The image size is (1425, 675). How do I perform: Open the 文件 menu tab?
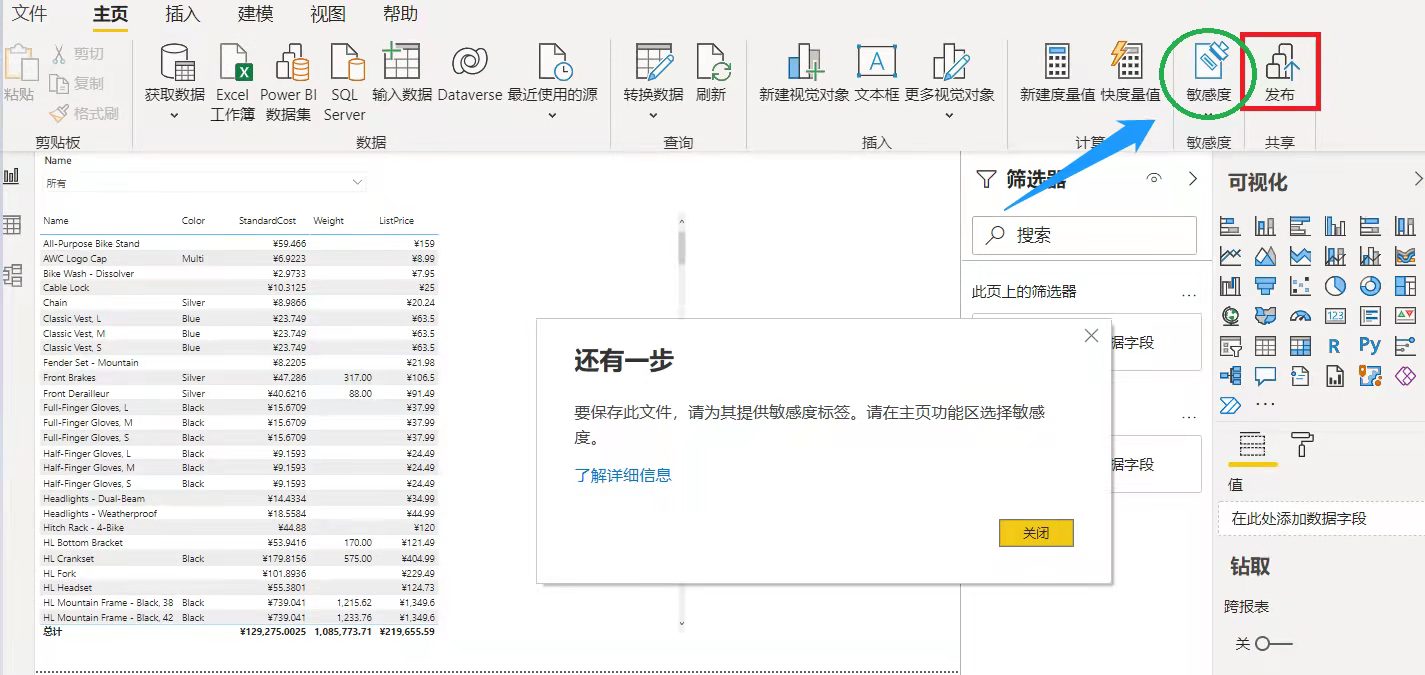click(30, 14)
